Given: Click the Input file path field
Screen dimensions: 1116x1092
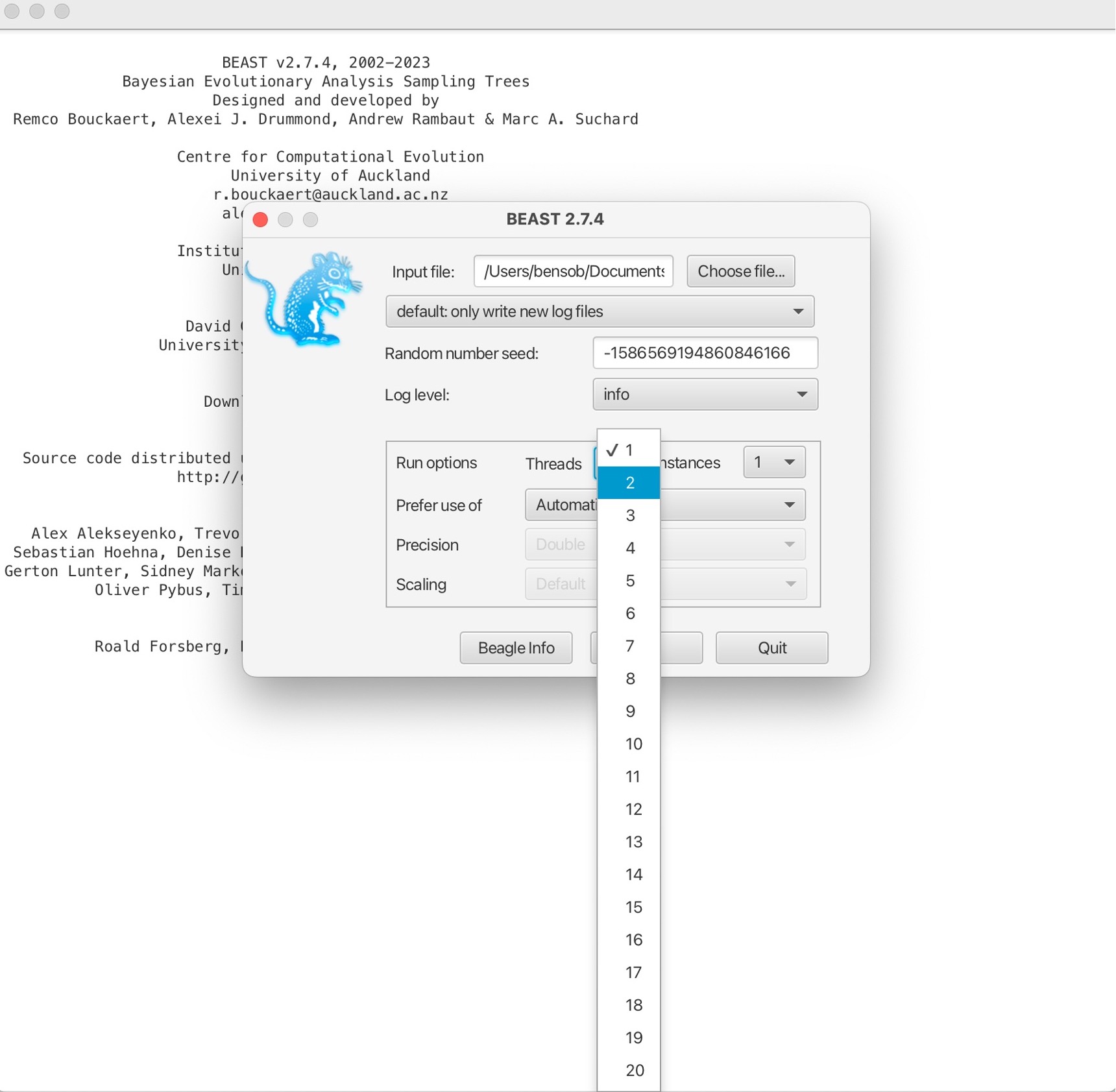Looking at the screenshot, I should (573, 271).
